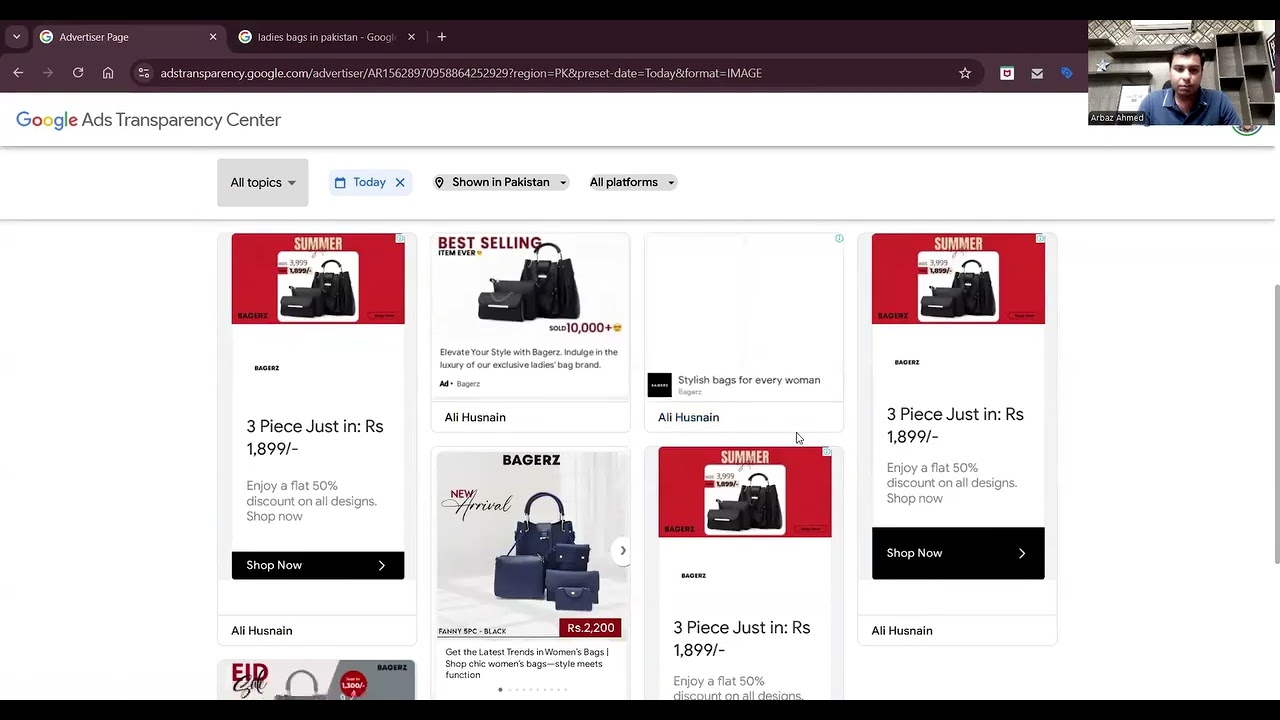Screen dimensions: 1280x720
Task: Click AdChoices icon on first Summer ad
Action: coord(400,238)
